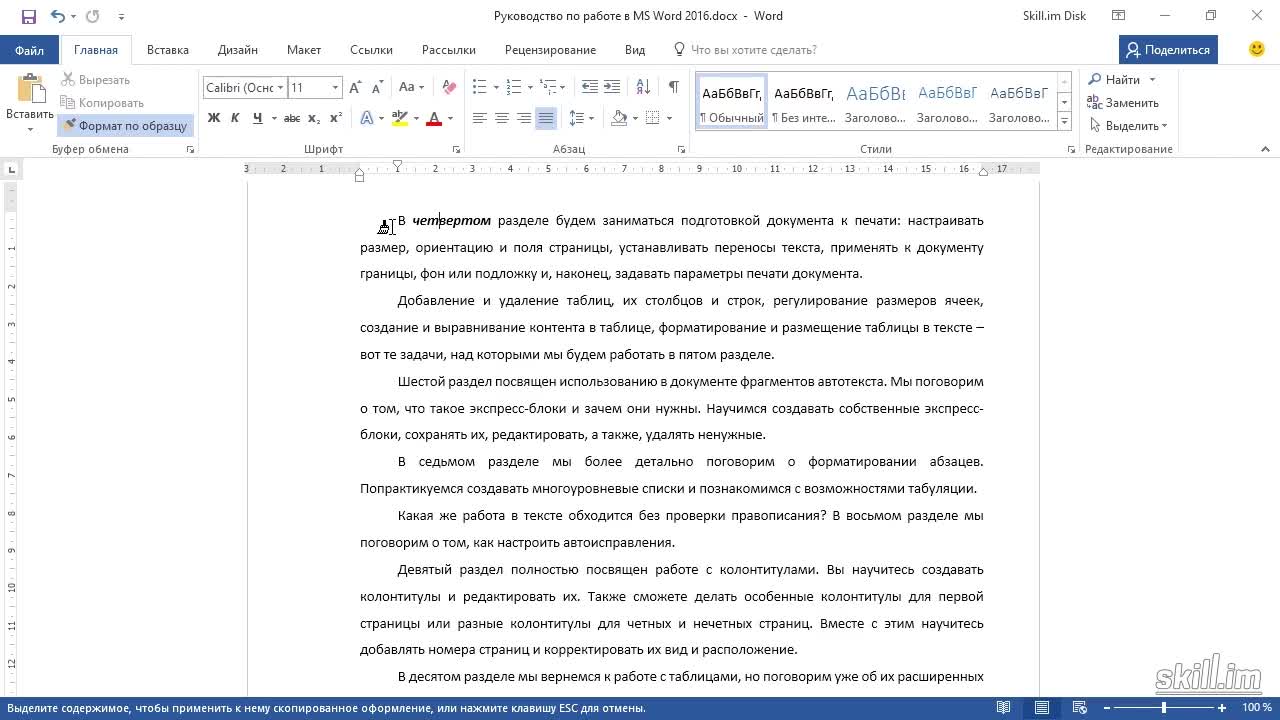Align text to the right
Screen dimensions: 1280x720
(524, 118)
